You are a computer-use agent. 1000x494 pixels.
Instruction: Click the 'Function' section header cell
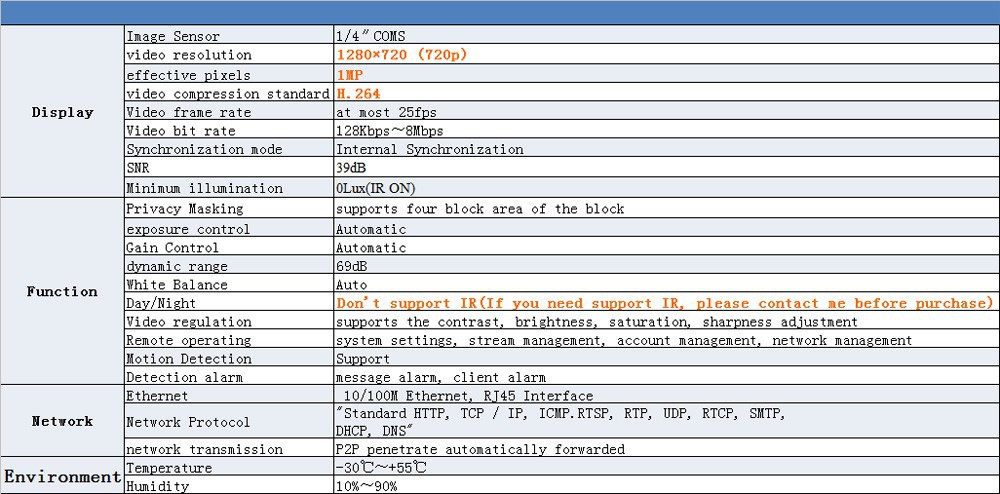(x=62, y=291)
